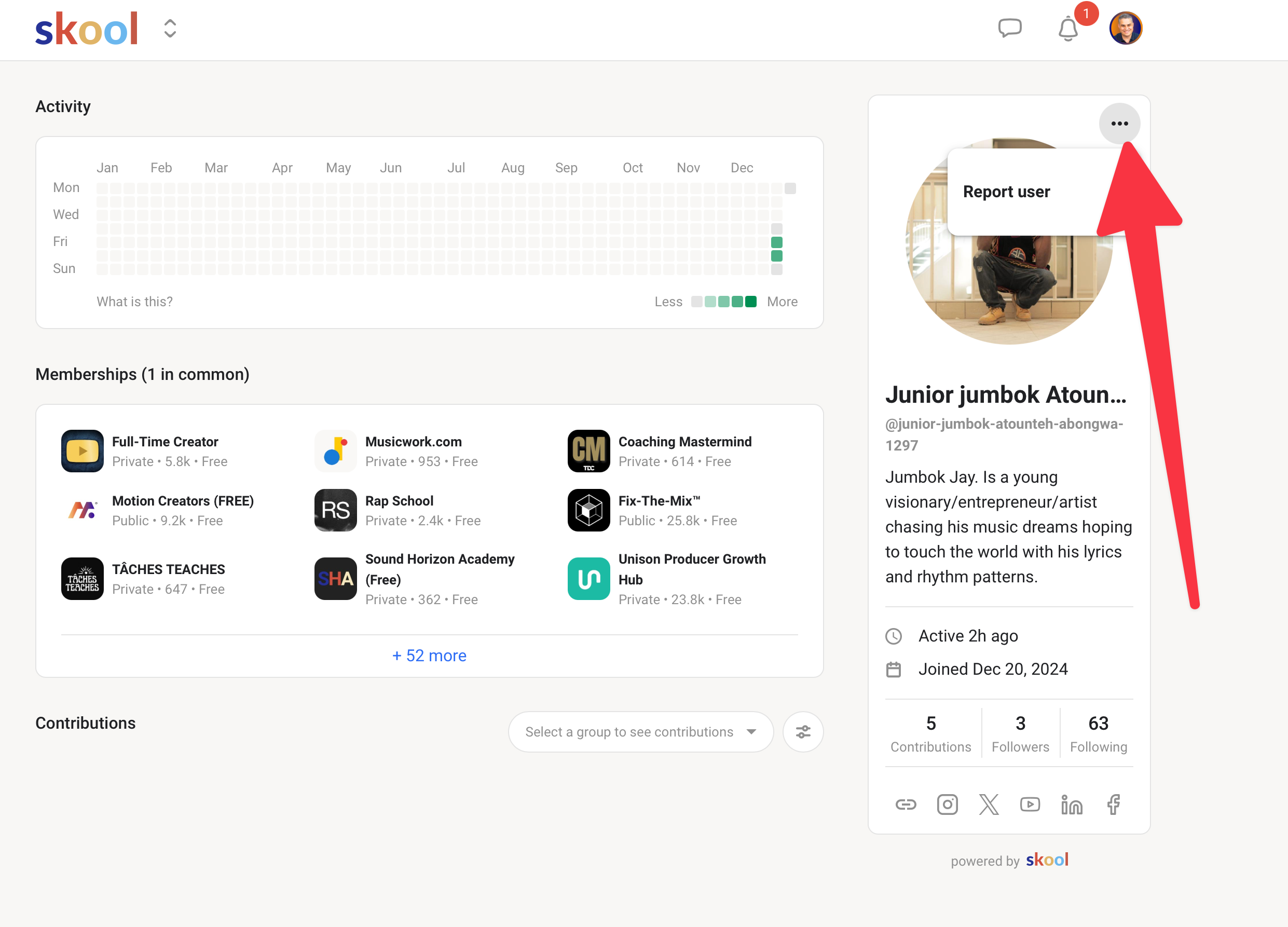Open the 'Select a group to see contributions' dropdown

pos(640,732)
